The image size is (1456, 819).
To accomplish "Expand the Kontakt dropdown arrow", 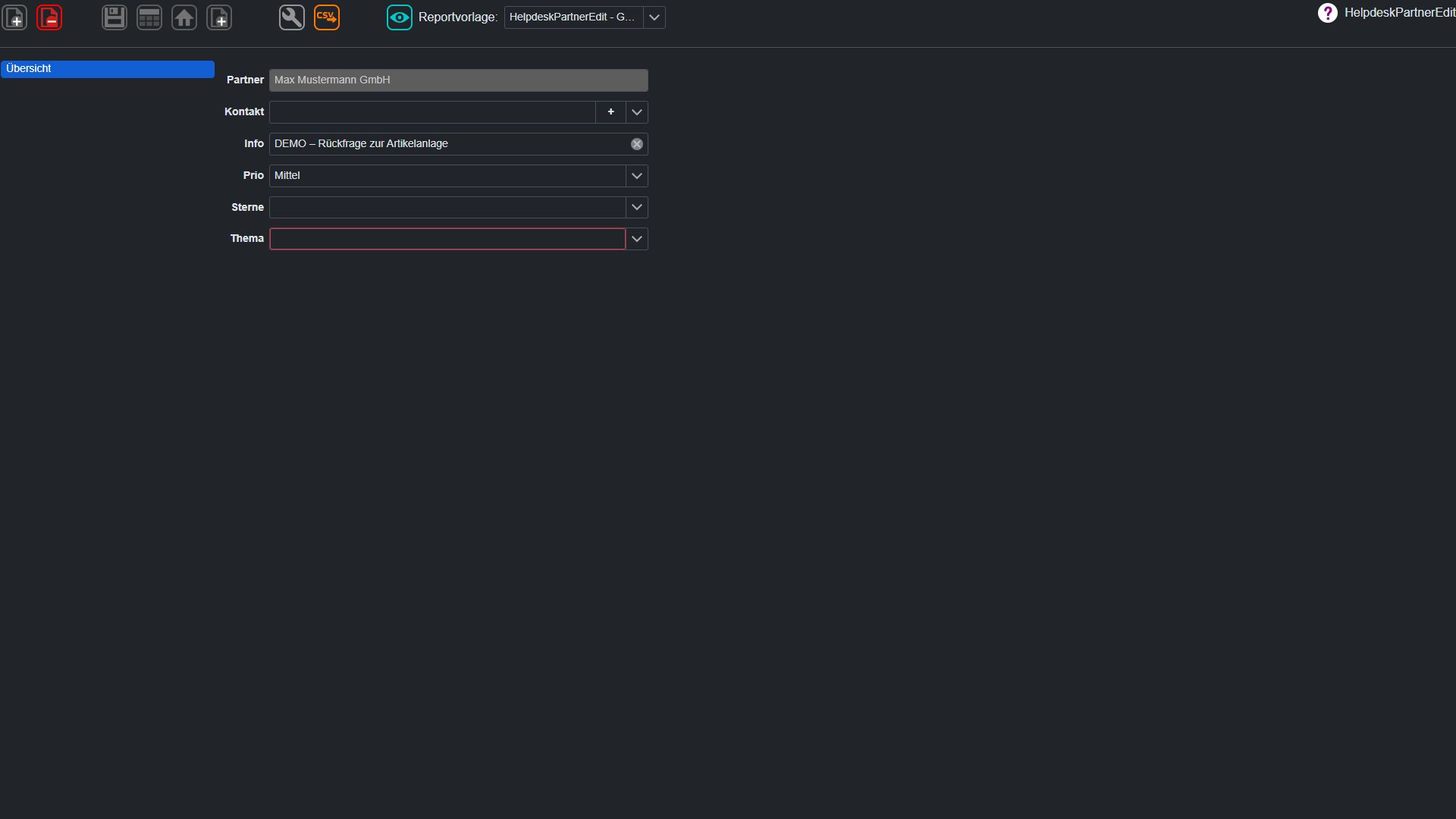I will pyautogui.click(x=637, y=112).
